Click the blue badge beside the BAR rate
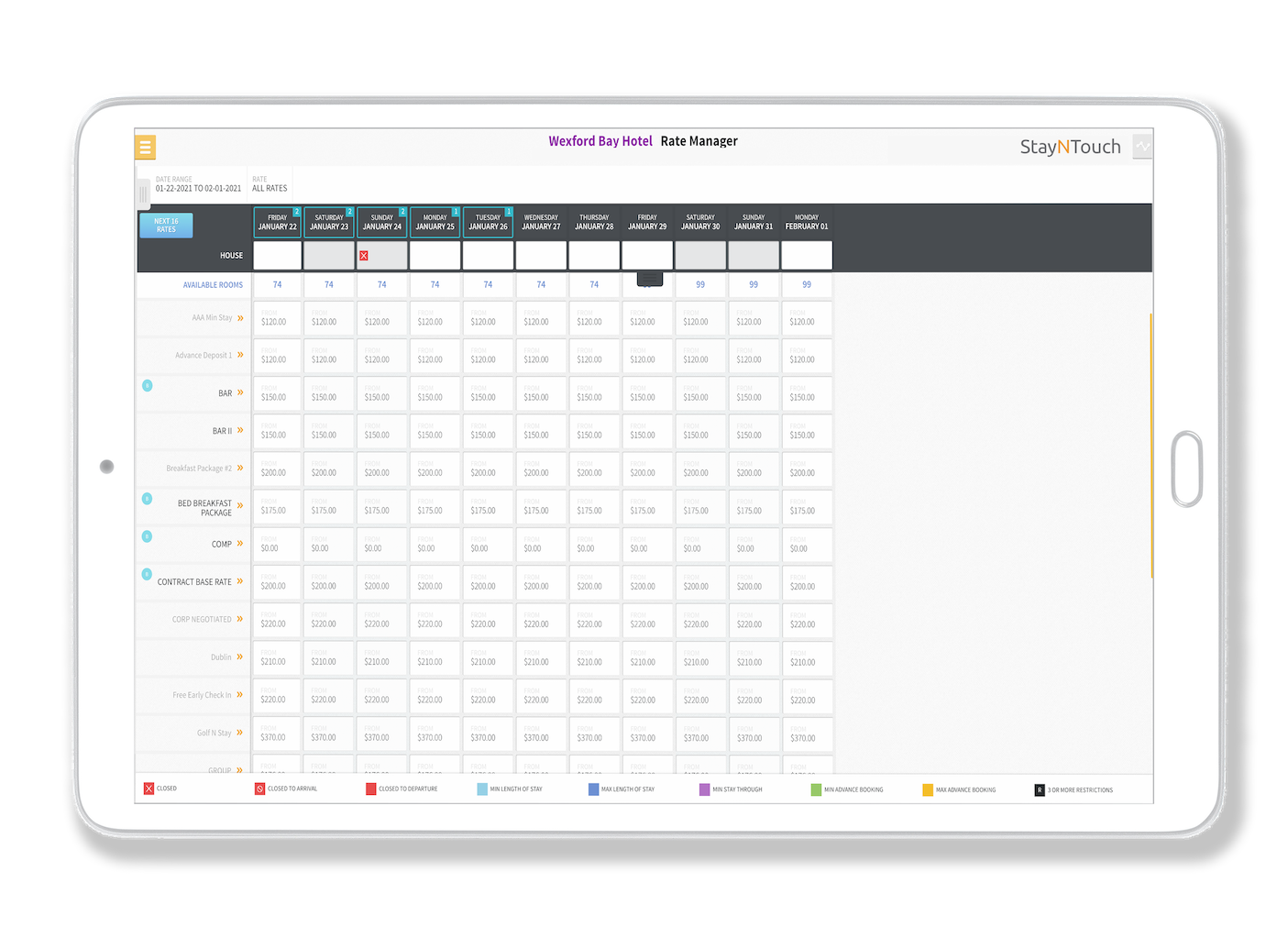This screenshot has width=1288, height=949. pos(147,385)
